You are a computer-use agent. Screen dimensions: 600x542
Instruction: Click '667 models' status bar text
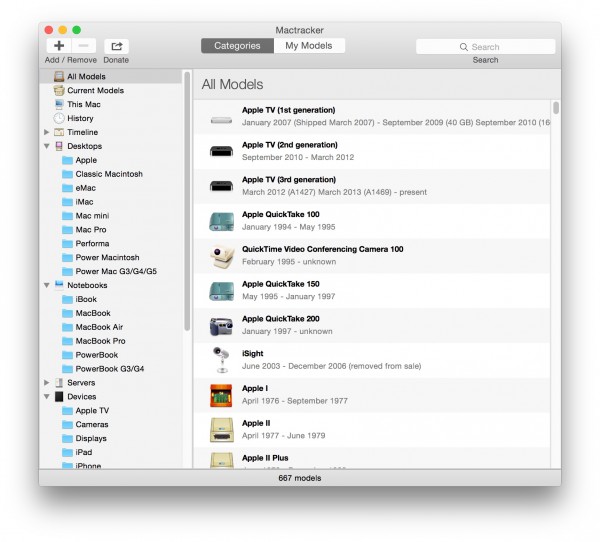300,478
